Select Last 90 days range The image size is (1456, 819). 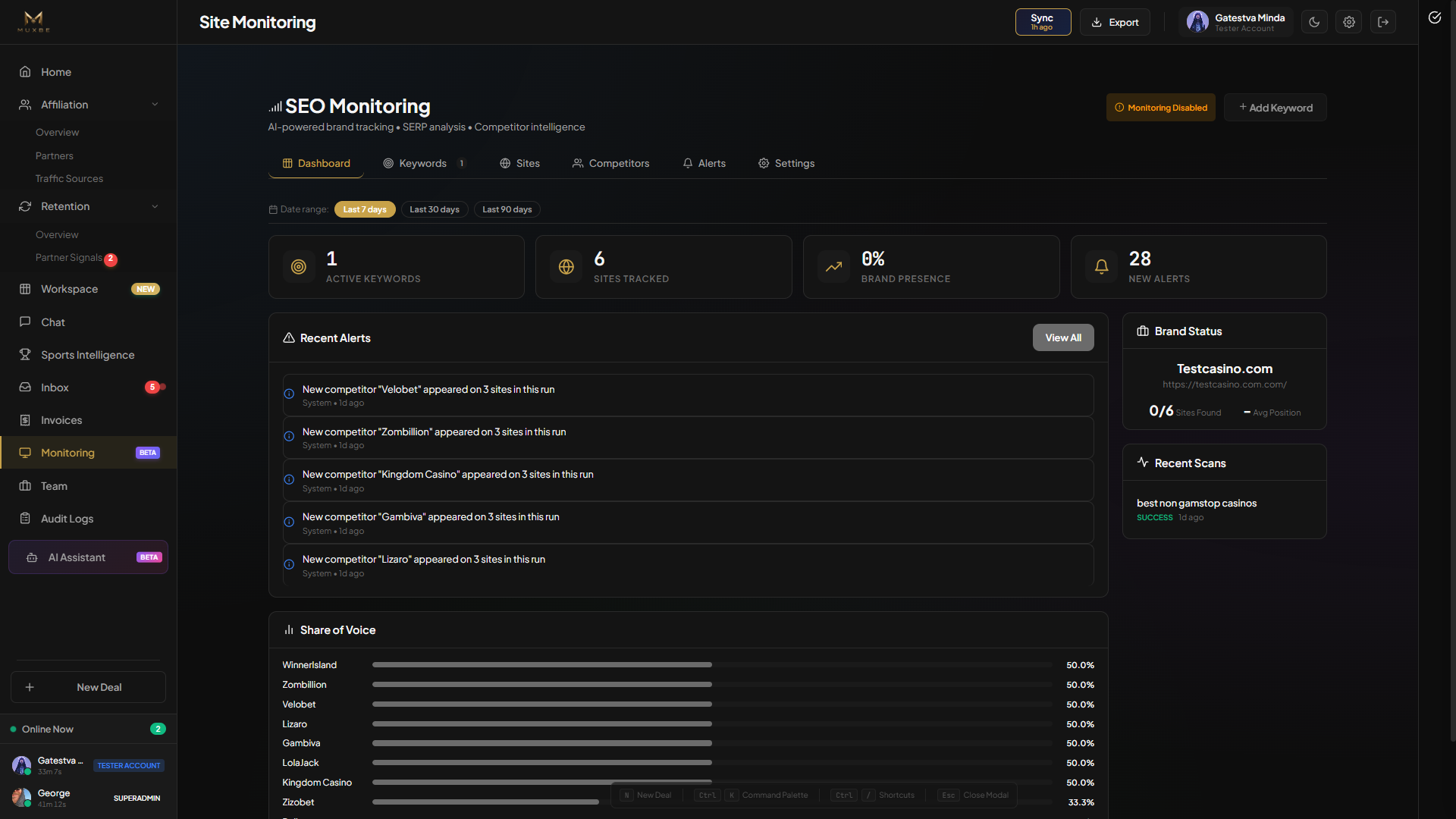(x=507, y=209)
